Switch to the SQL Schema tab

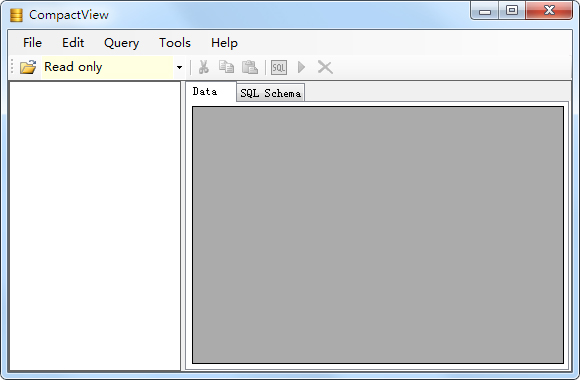[270, 93]
